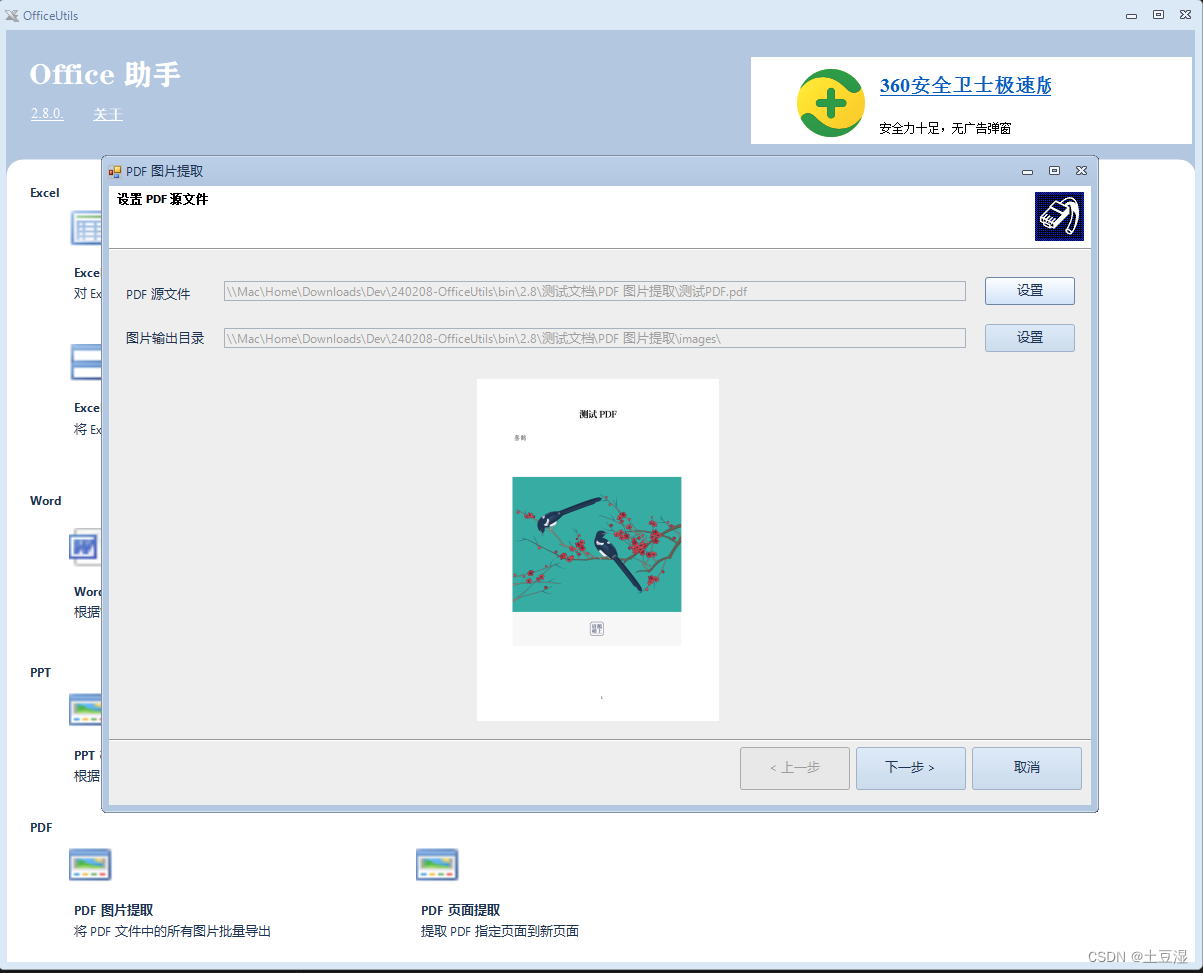Click the PPT tool icon in main window
The width and height of the screenshot is (1203, 973).
click(x=85, y=709)
